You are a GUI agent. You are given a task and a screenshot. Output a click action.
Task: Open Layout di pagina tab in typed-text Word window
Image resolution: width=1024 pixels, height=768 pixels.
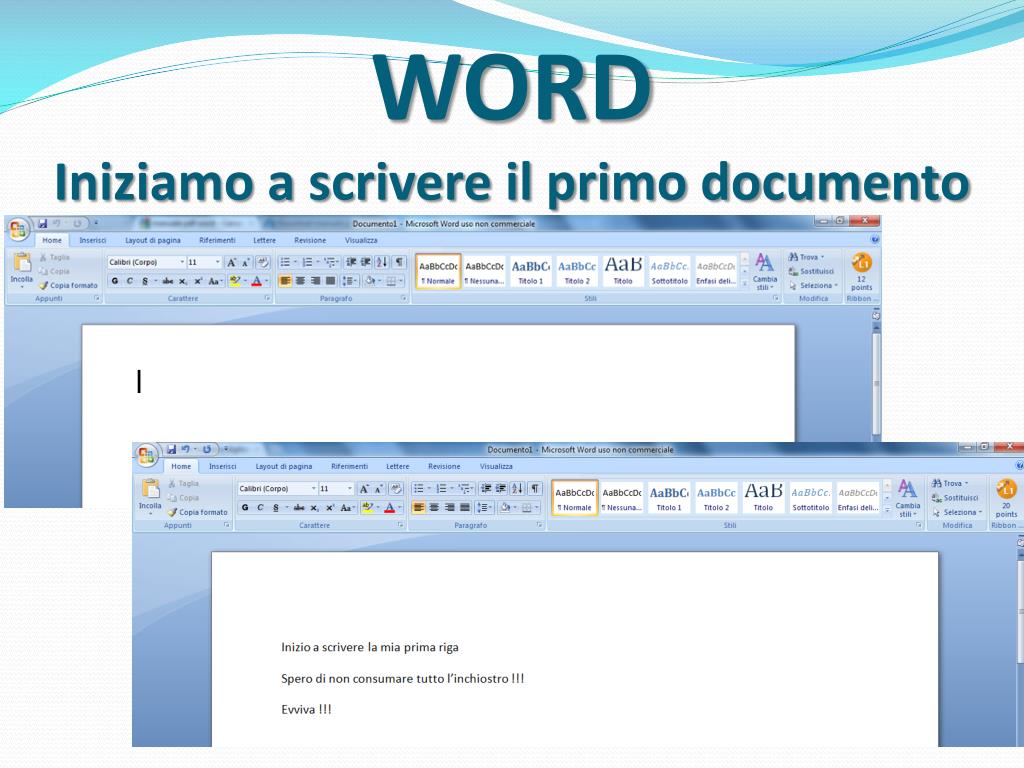[x=283, y=466]
